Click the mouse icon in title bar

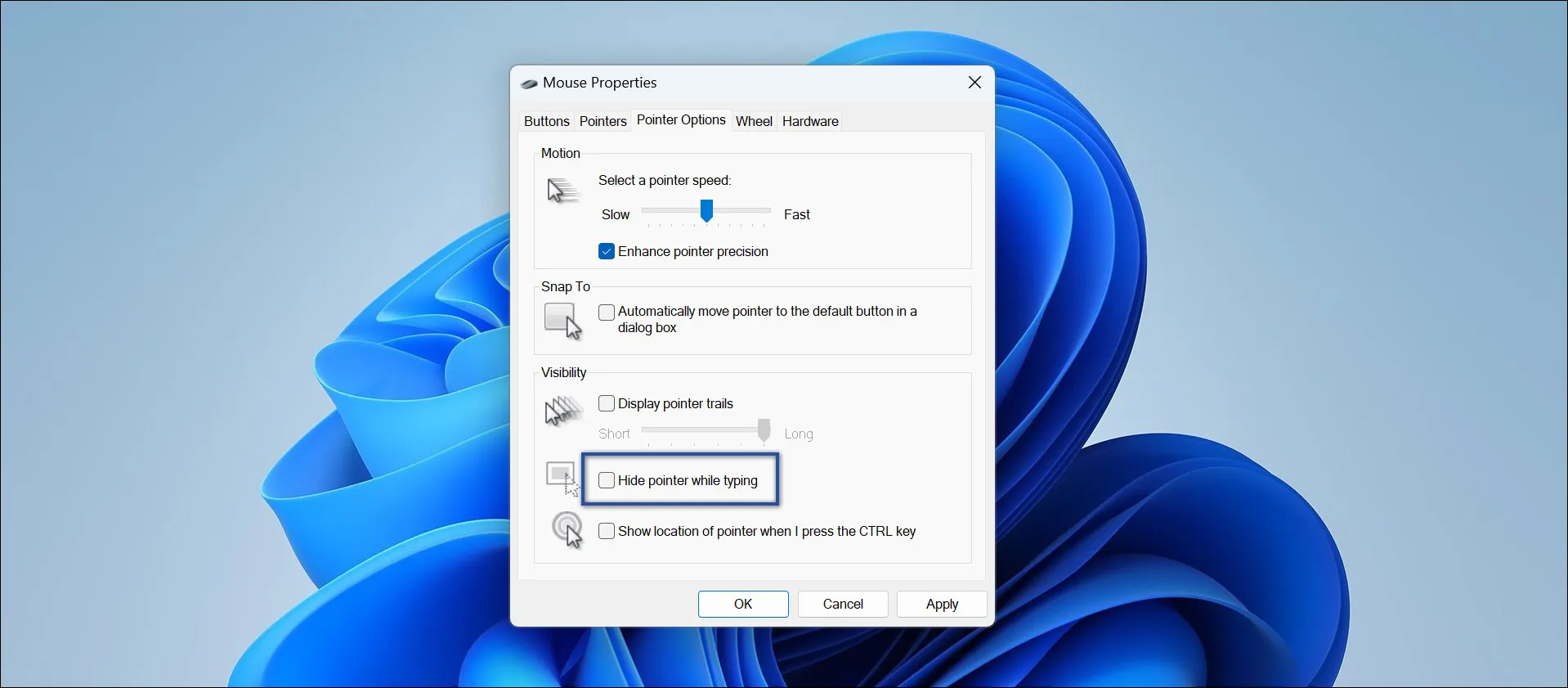tap(529, 83)
